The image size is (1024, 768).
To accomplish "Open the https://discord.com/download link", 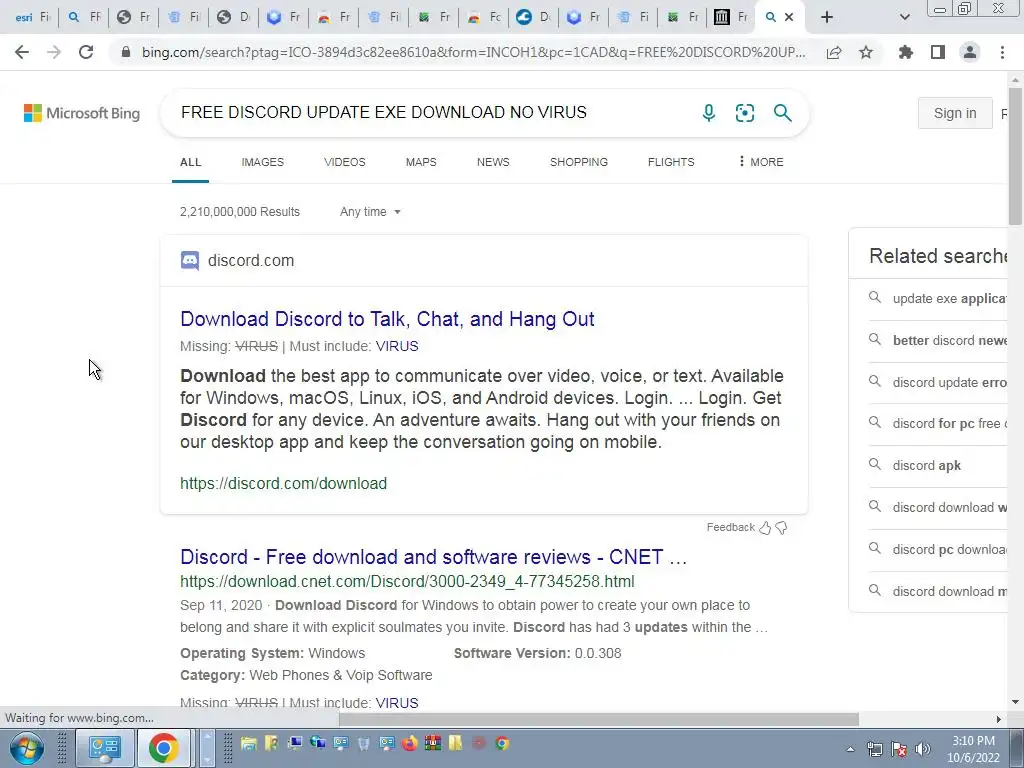I will pos(283,483).
